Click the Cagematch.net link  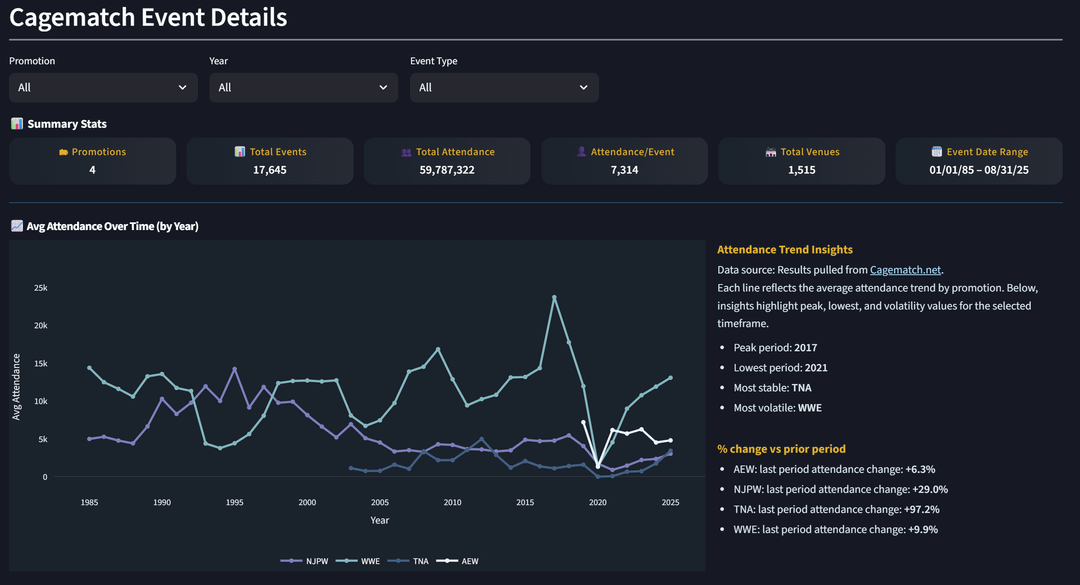(905, 269)
